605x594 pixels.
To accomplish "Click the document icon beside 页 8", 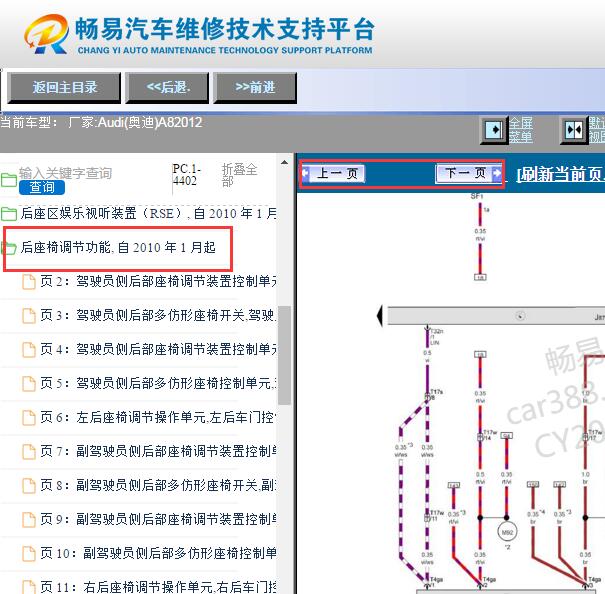I will pos(29,486).
